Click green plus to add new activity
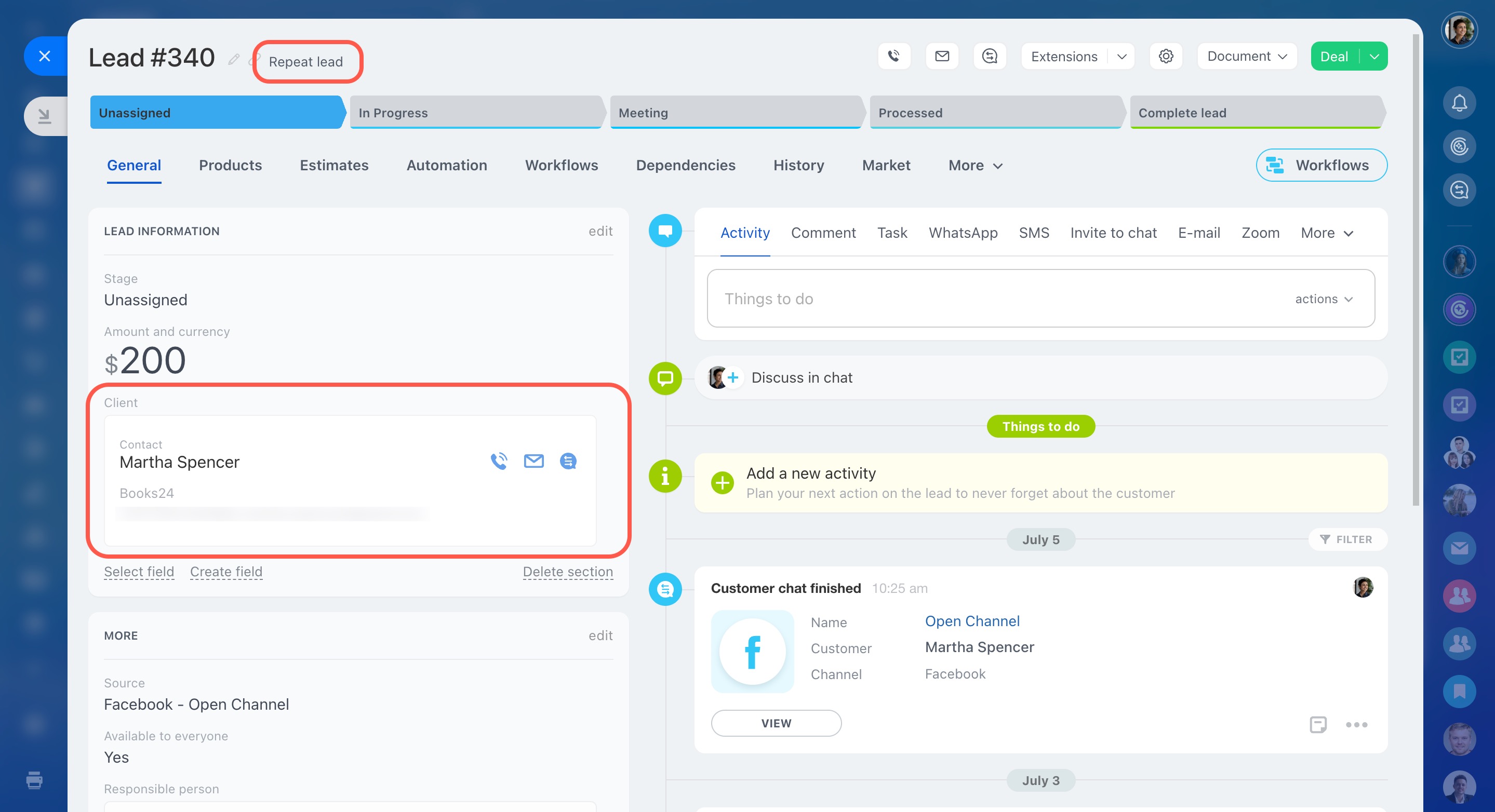Image resolution: width=1495 pixels, height=812 pixels. (723, 482)
